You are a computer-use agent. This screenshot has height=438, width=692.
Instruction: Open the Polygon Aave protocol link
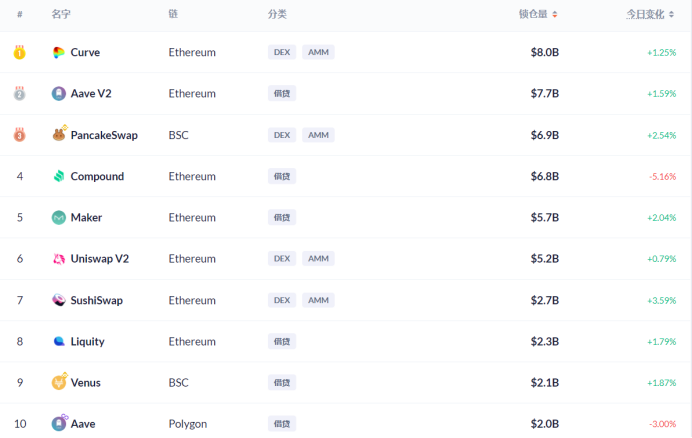point(83,424)
